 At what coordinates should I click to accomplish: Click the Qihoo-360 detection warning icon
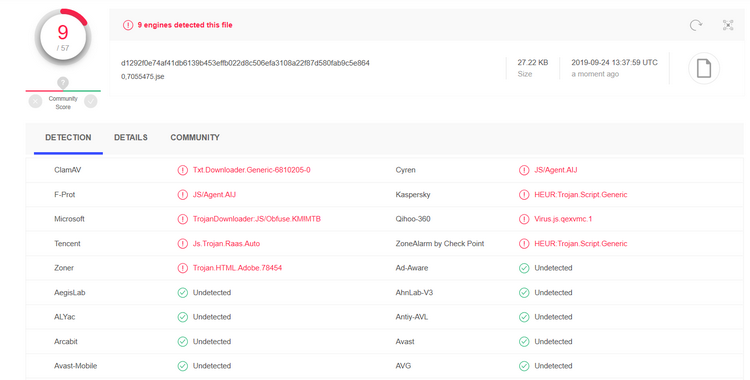[524, 219]
